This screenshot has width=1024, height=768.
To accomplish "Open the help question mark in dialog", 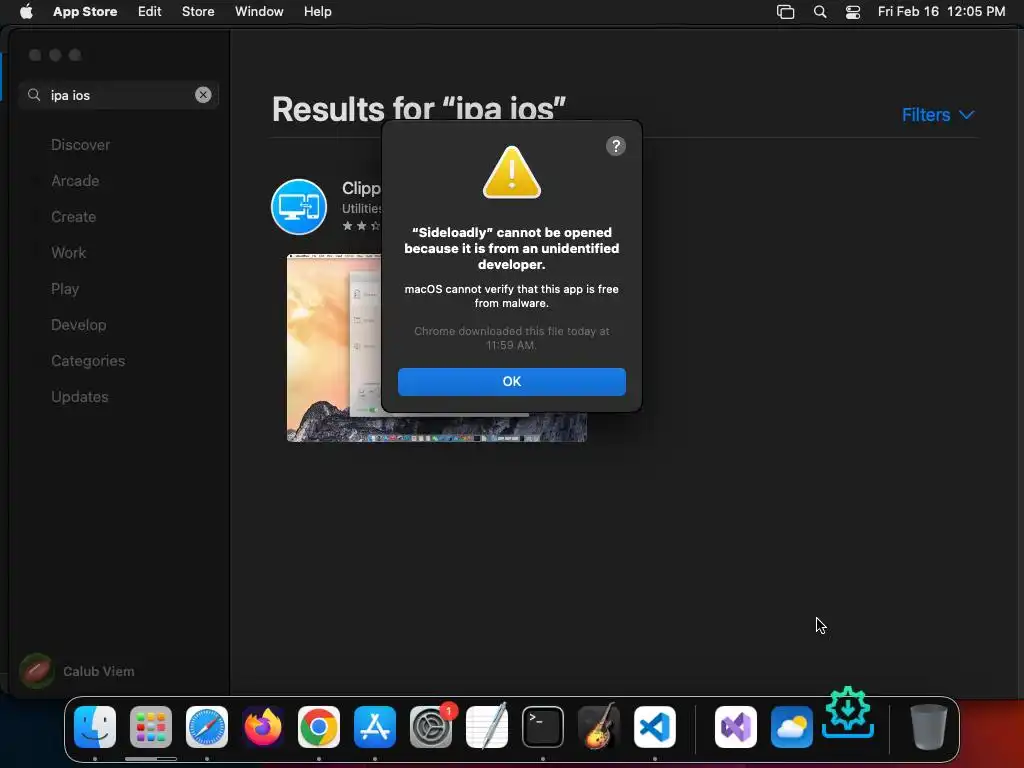I will (615, 146).
